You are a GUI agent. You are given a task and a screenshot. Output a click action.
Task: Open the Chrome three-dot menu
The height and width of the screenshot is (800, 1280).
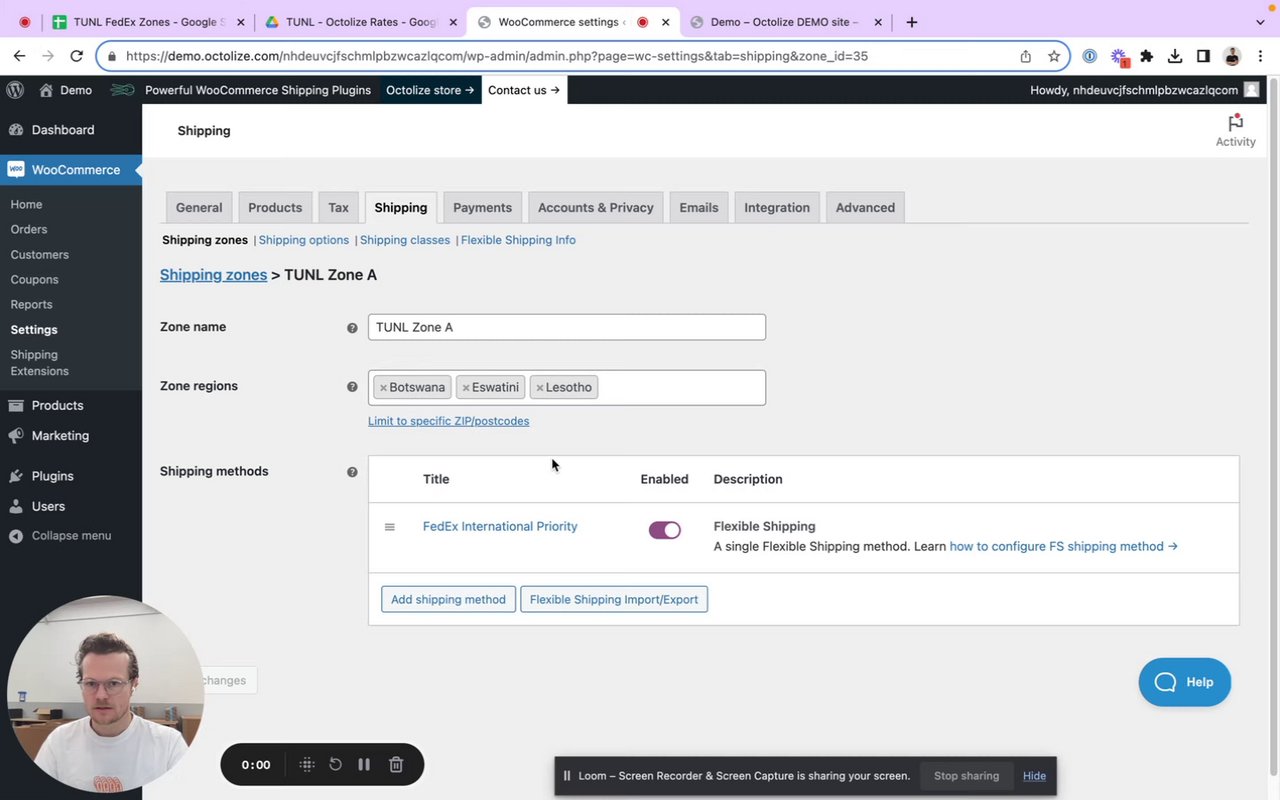(x=1260, y=56)
